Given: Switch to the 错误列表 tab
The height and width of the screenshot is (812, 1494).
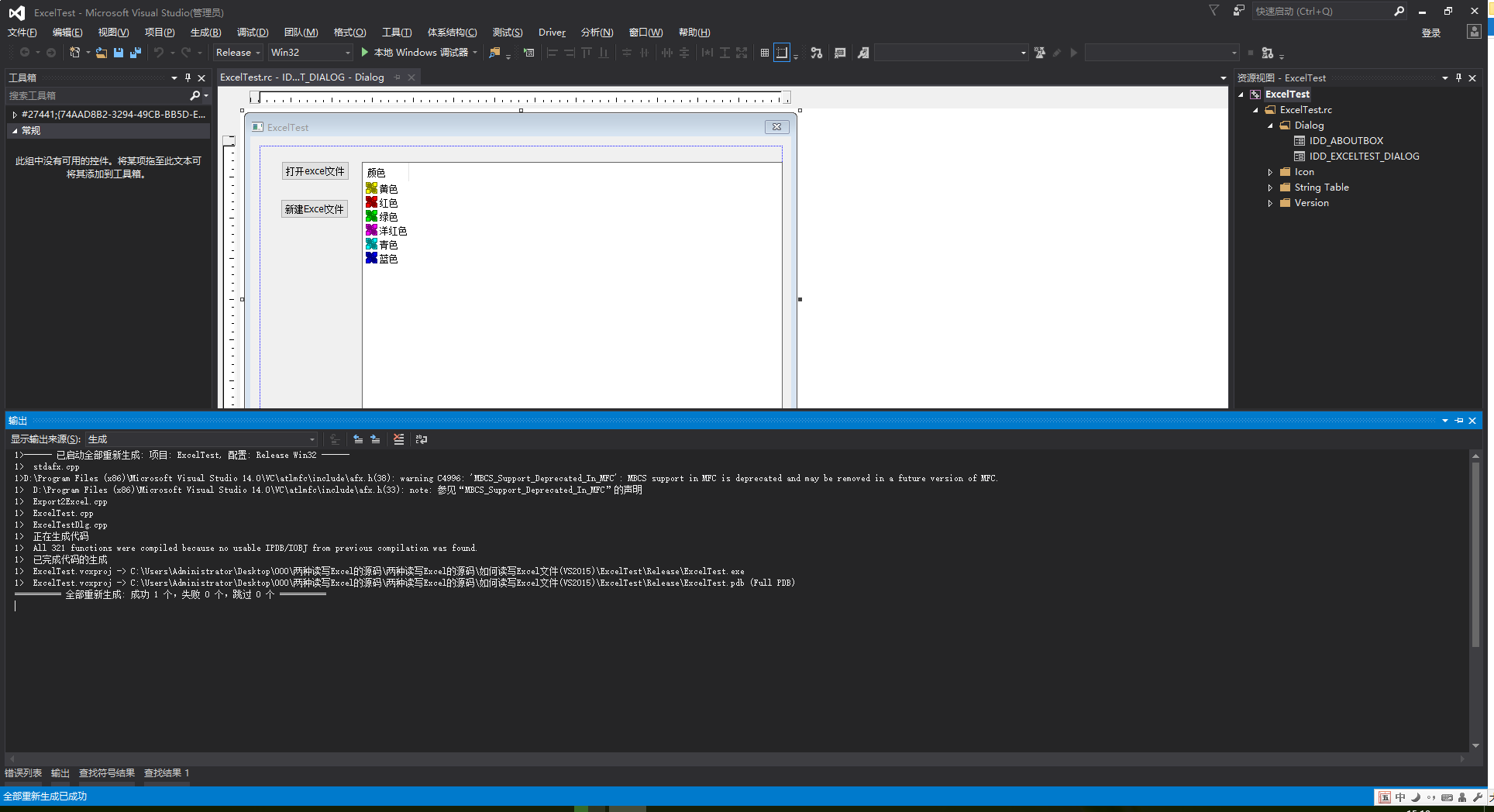Looking at the screenshot, I should 23,773.
